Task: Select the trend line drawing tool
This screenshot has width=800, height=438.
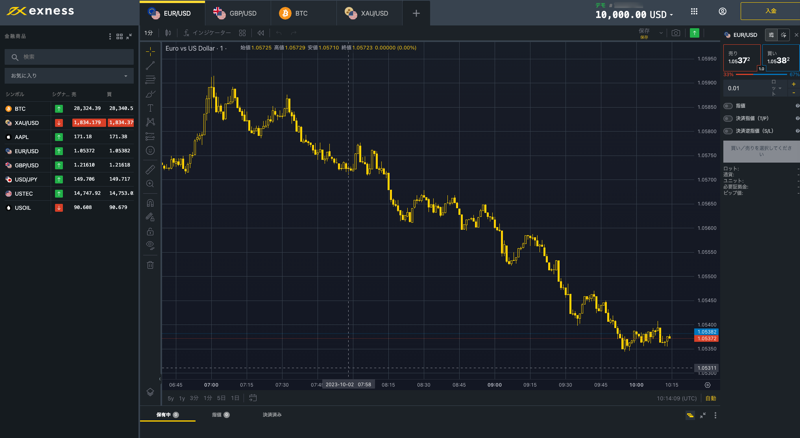Action: pyautogui.click(x=150, y=65)
